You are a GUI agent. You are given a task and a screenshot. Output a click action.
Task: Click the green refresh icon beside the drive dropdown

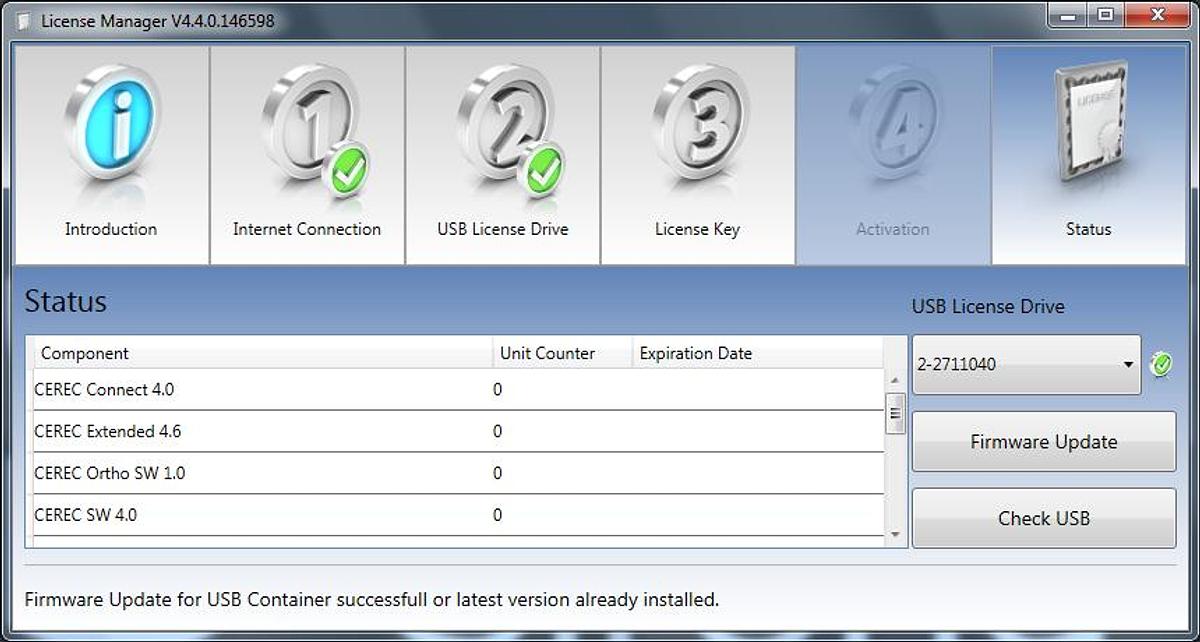click(1161, 364)
